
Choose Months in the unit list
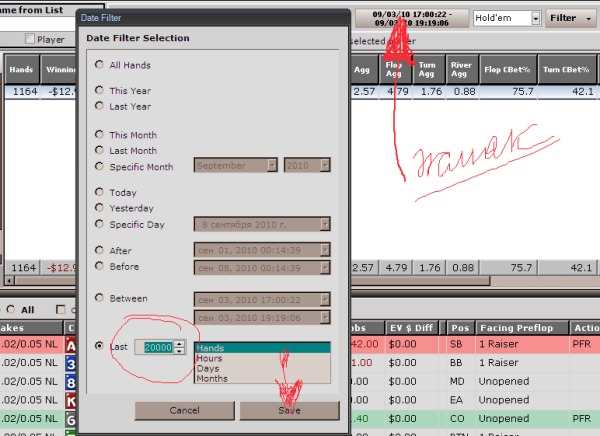(262, 379)
